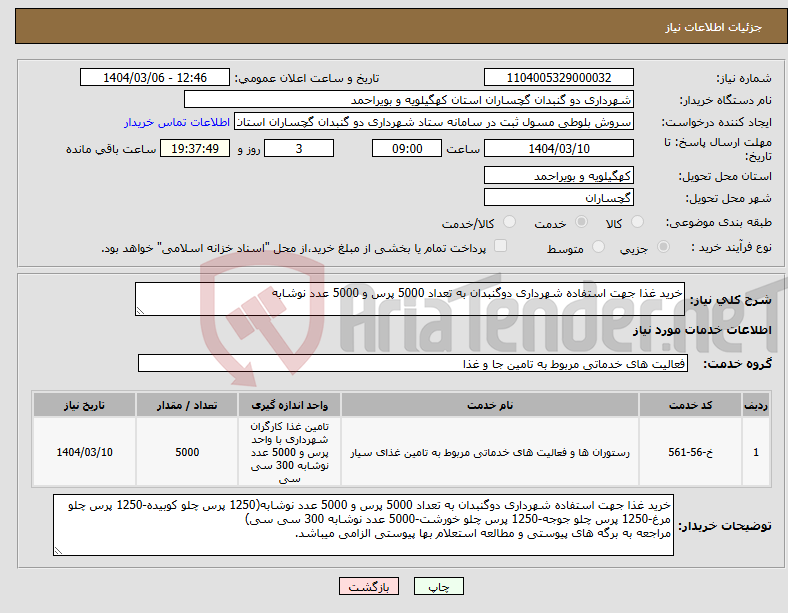Image resolution: width=788 pixels, height=613 pixels.
Task: Click request creator name field
Action: coord(434,122)
